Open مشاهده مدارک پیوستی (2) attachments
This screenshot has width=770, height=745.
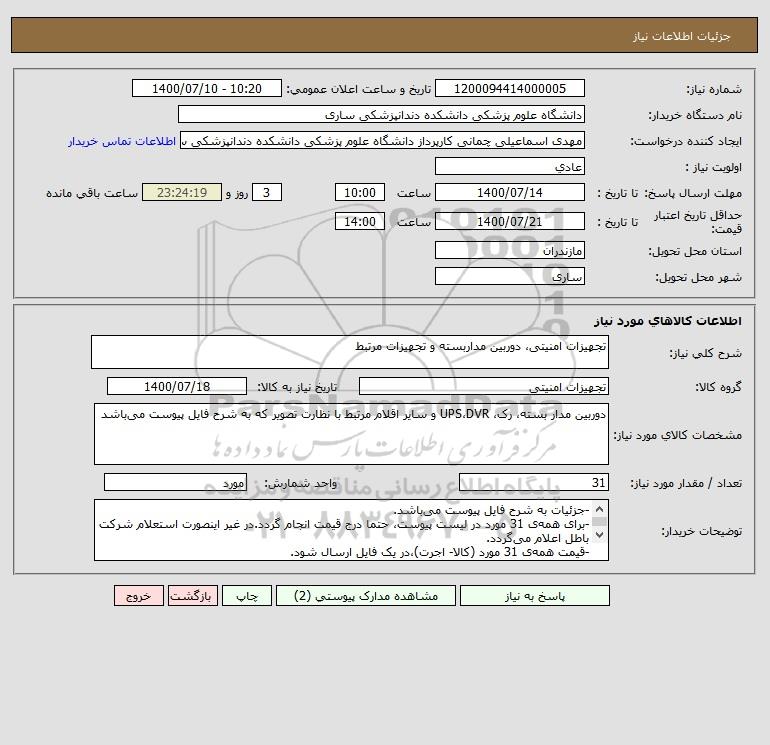pyautogui.click(x=366, y=596)
